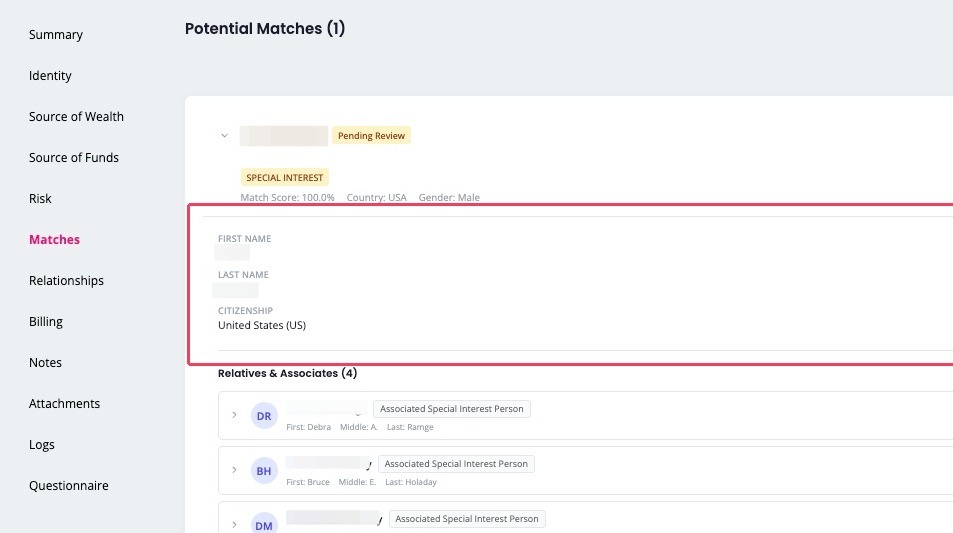Open Relationships section
The width and height of the screenshot is (953, 533).
[66, 281]
